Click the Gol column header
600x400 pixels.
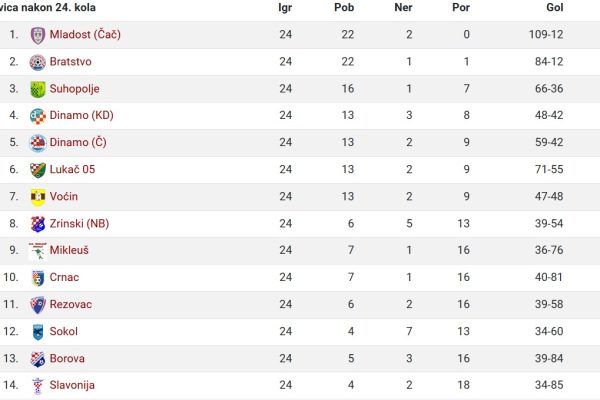click(554, 7)
